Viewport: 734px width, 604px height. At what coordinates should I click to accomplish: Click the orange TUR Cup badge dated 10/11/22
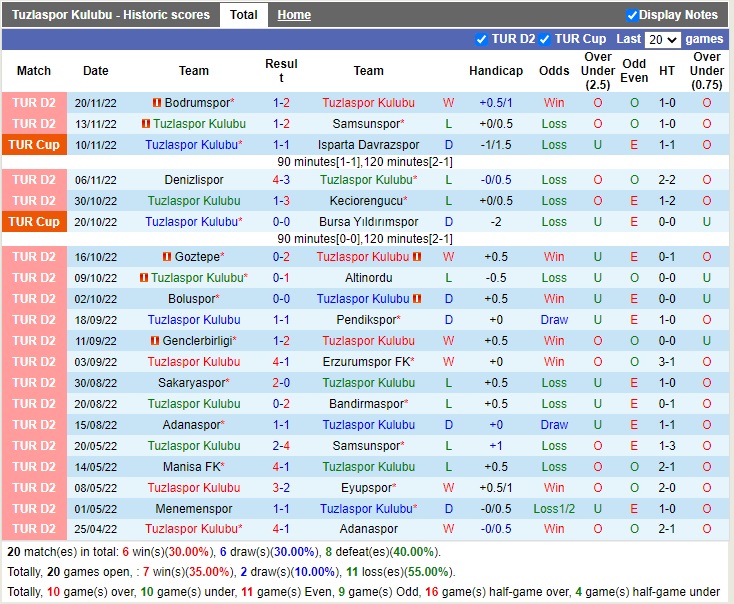coord(34,145)
